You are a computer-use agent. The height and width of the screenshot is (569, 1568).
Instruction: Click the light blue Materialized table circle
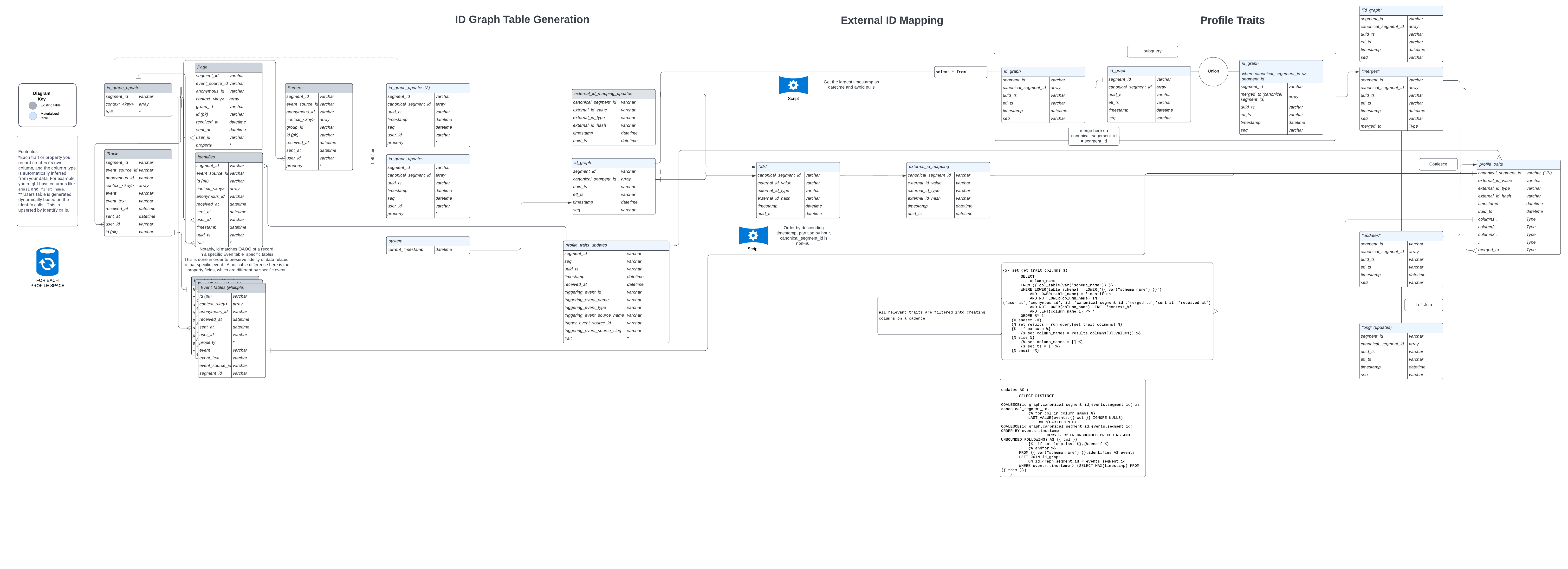click(x=33, y=116)
